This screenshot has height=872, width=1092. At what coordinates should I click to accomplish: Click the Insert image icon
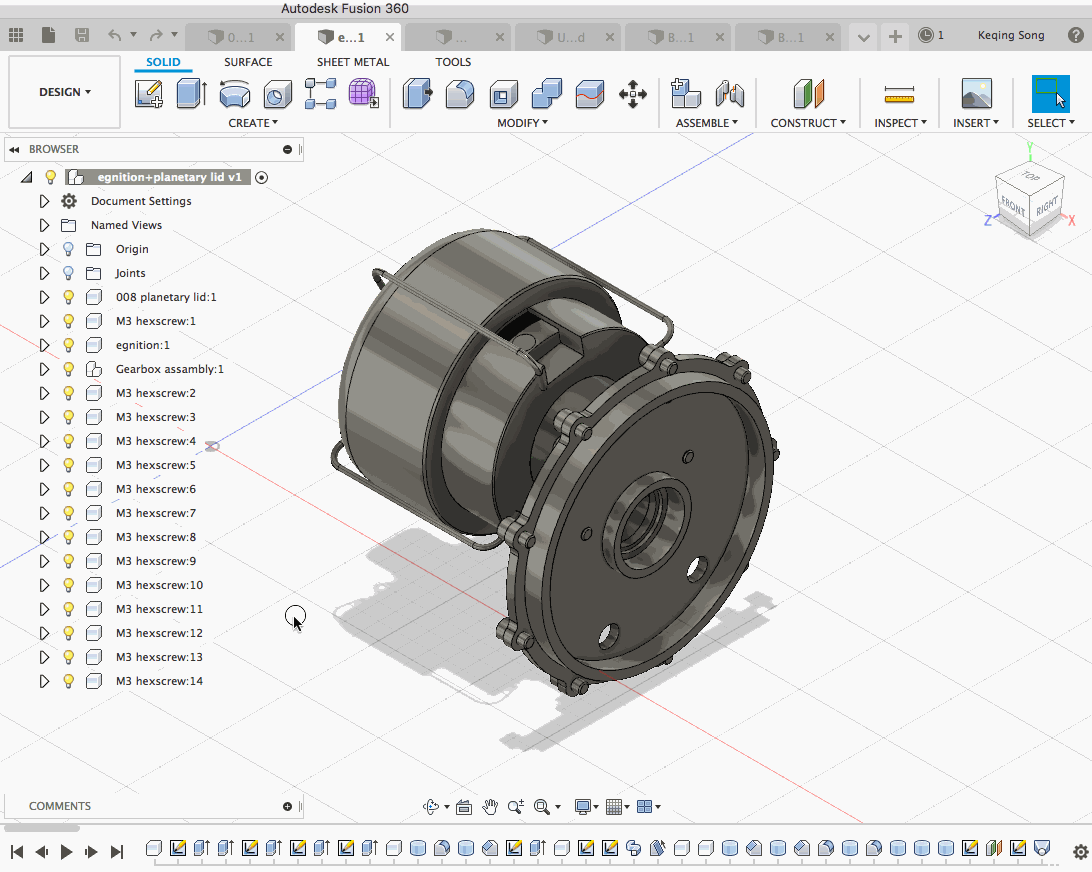pyautogui.click(x=976, y=94)
